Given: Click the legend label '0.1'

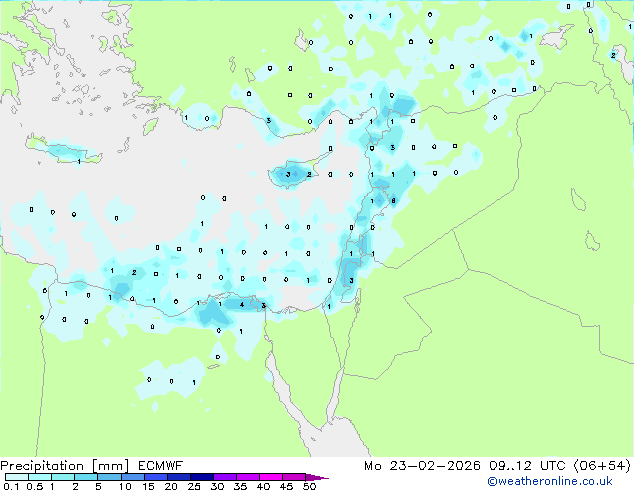Looking at the screenshot, I should tap(11, 486).
